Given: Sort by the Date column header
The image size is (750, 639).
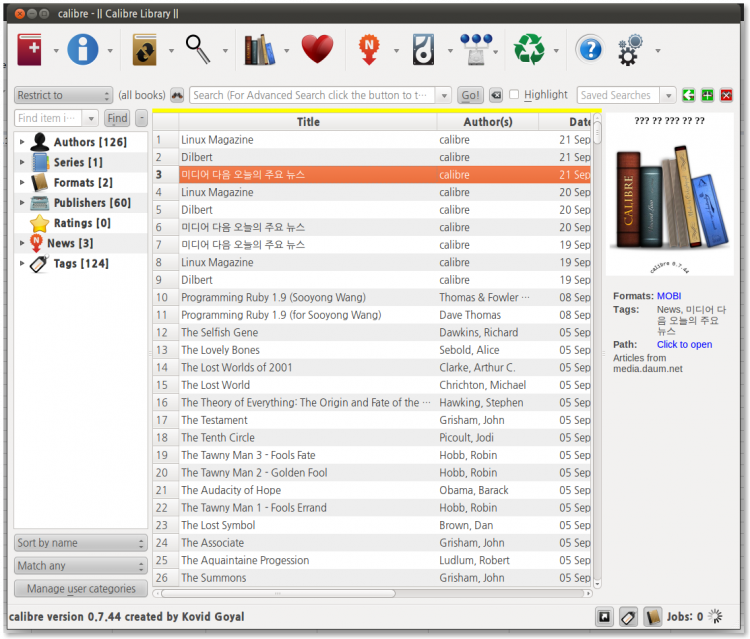Looking at the screenshot, I should (x=565, y=122).
